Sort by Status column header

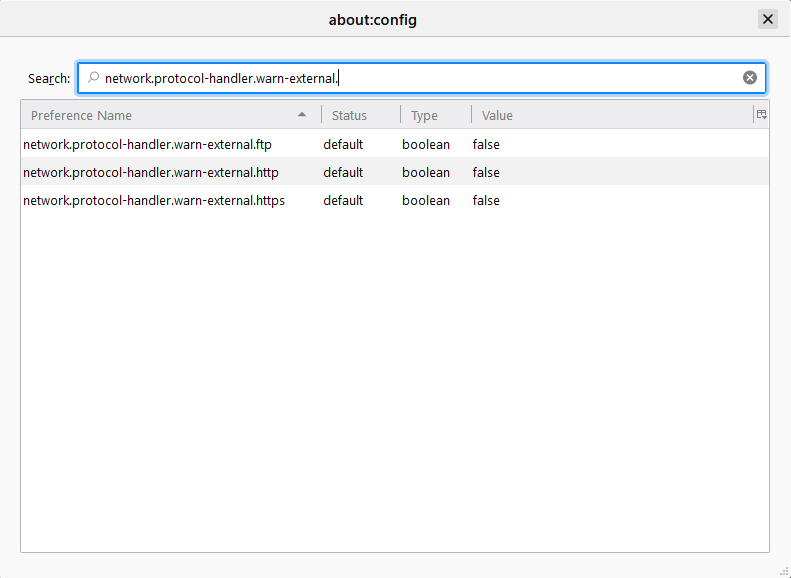coord(361,115)
